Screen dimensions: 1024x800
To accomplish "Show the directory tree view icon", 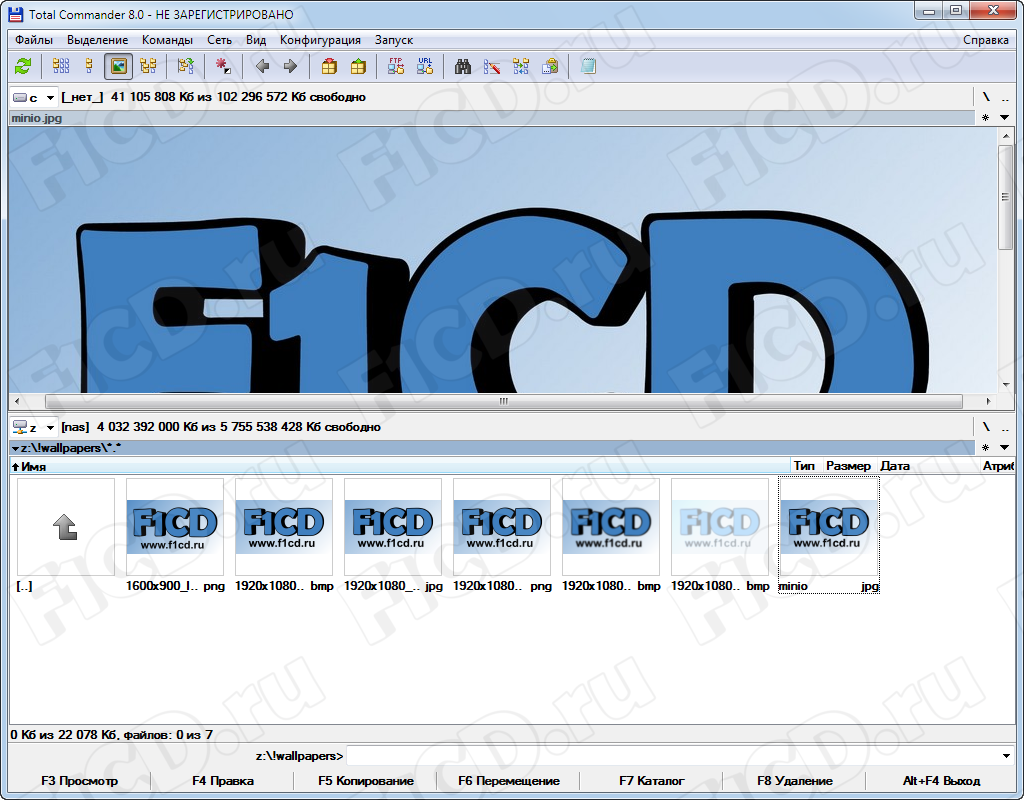I will click(x=148, y=66).
